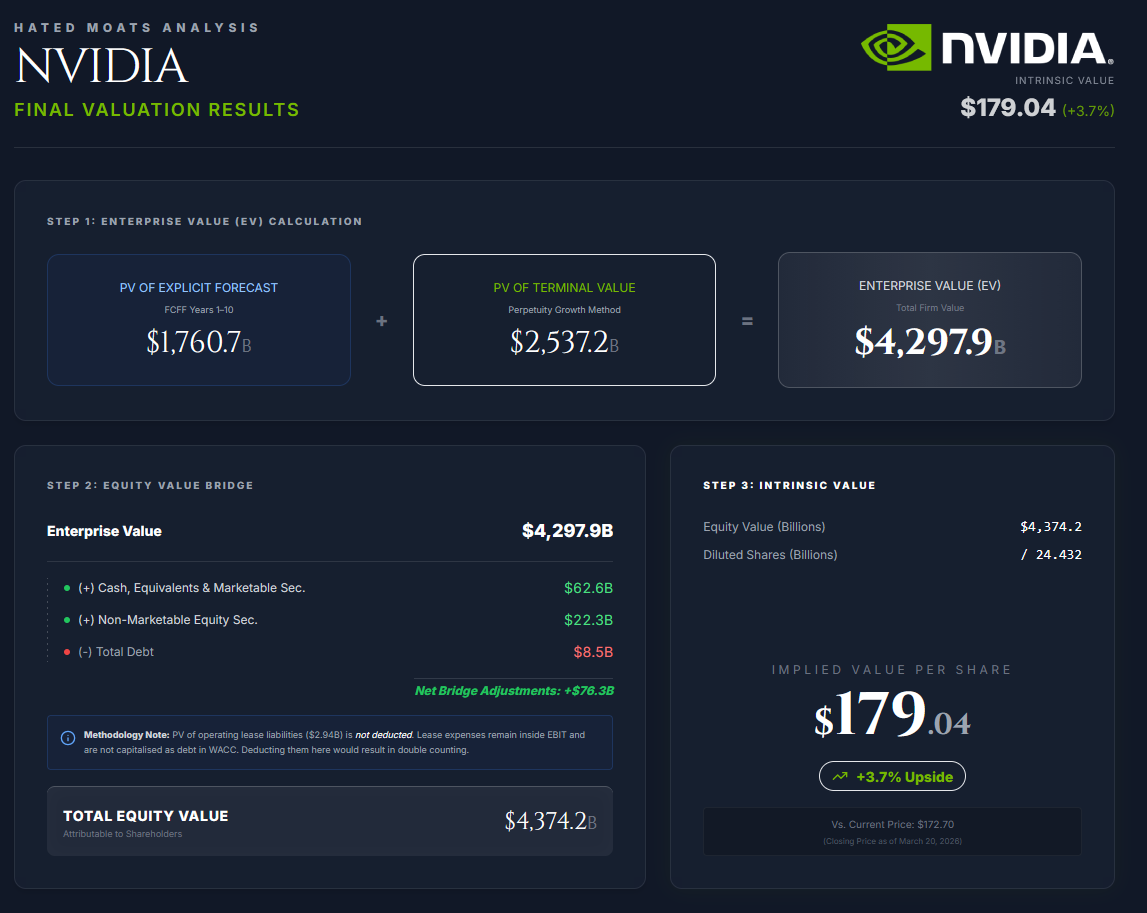The image size is (1147, 913).
Task: Click Net Bridge Adjustments: +$76.3B text
Action: point(514,691)
